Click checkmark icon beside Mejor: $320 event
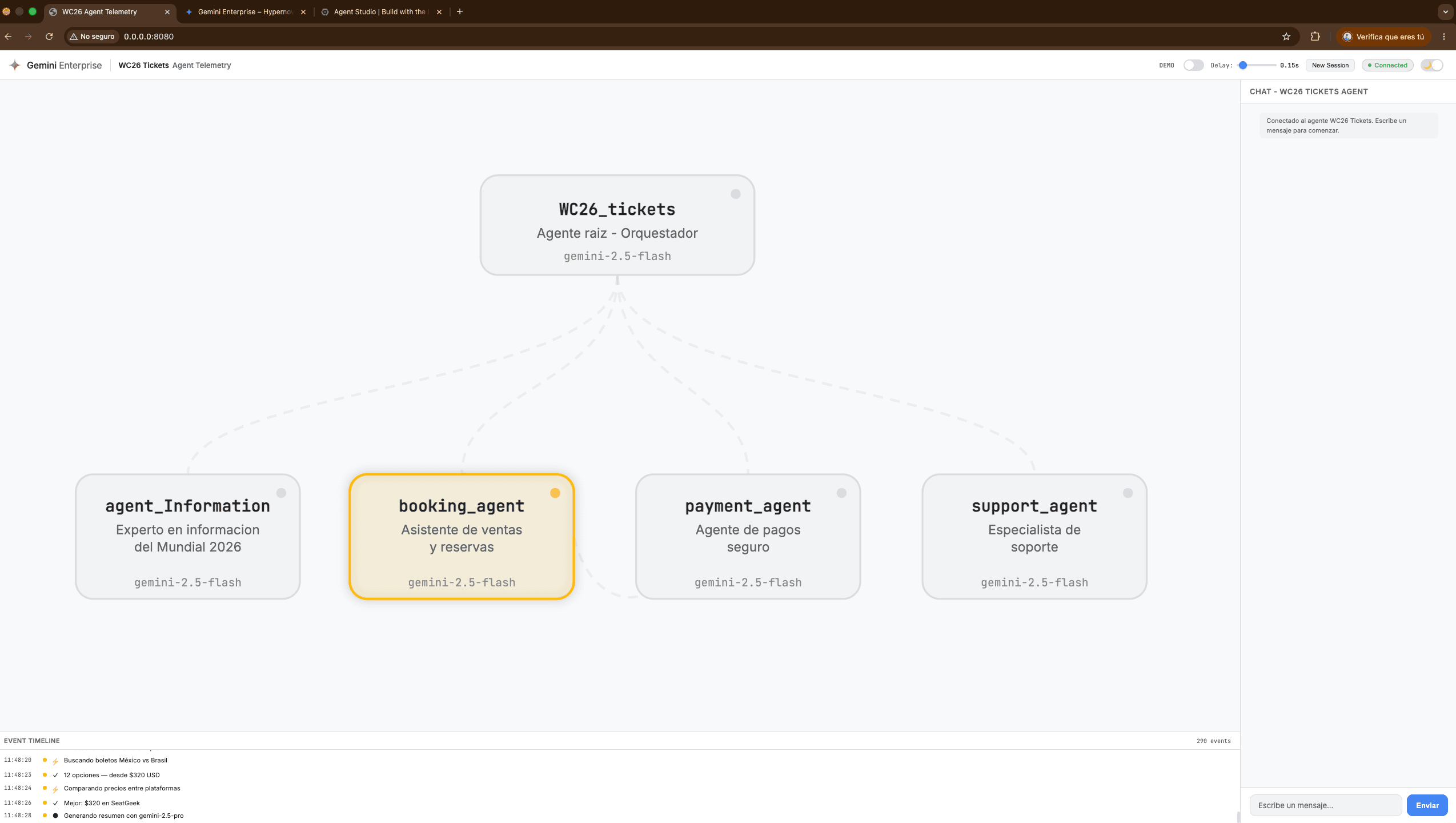This screenshot has width=1456, height=823. tap(55, 803)
